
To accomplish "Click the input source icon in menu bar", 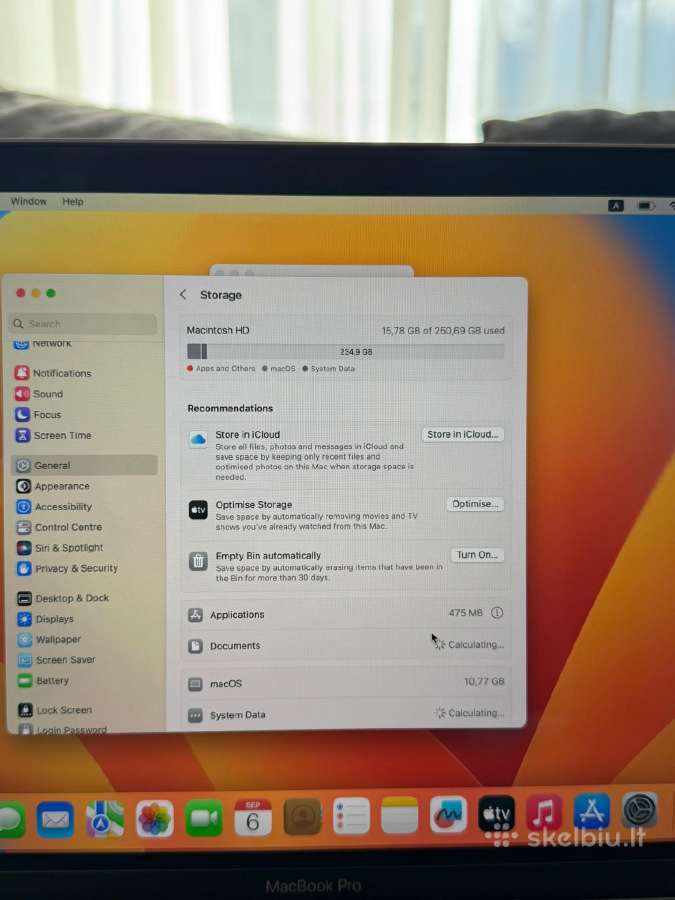I will (x=616, y=205).
